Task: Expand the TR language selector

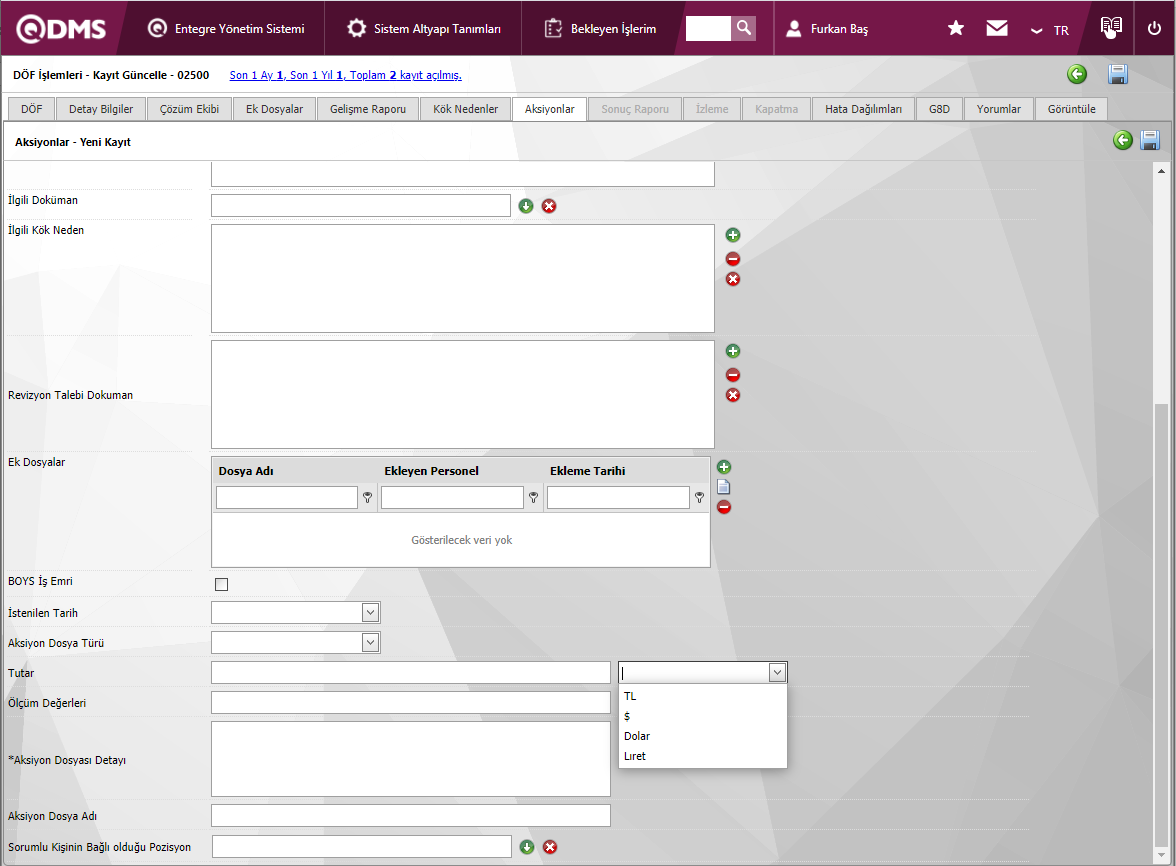Action: pos(1049,30)
